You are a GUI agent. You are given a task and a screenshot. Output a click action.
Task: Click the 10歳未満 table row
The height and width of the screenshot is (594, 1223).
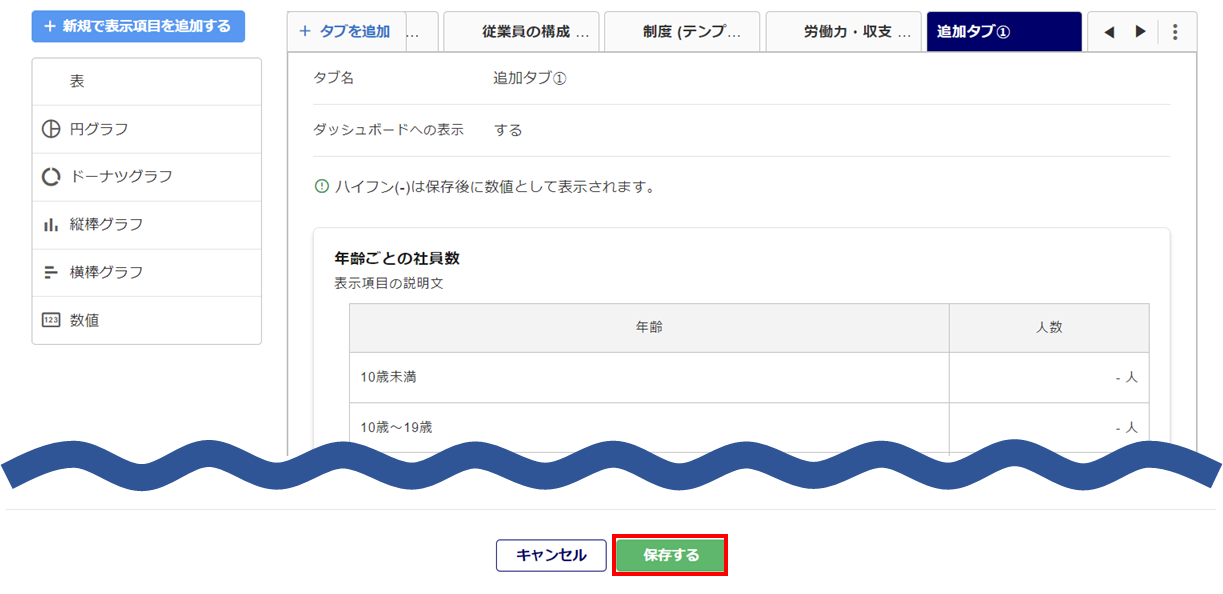(x=648, y=378)
